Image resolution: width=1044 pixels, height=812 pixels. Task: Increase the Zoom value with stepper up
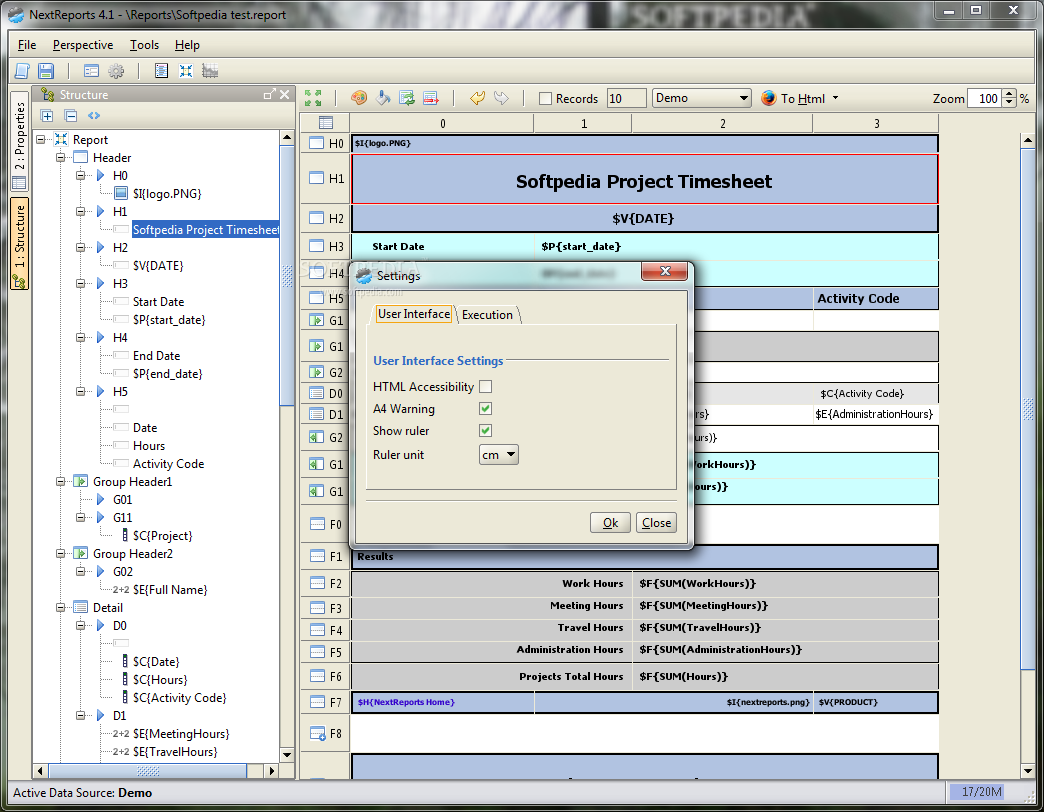(1009, 94)
